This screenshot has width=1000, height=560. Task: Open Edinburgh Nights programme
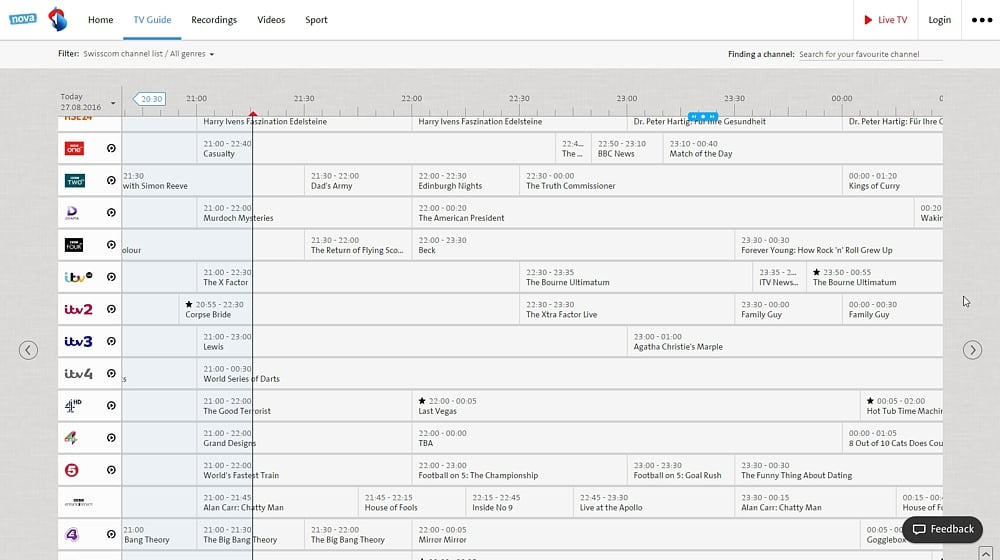[466, 181]
